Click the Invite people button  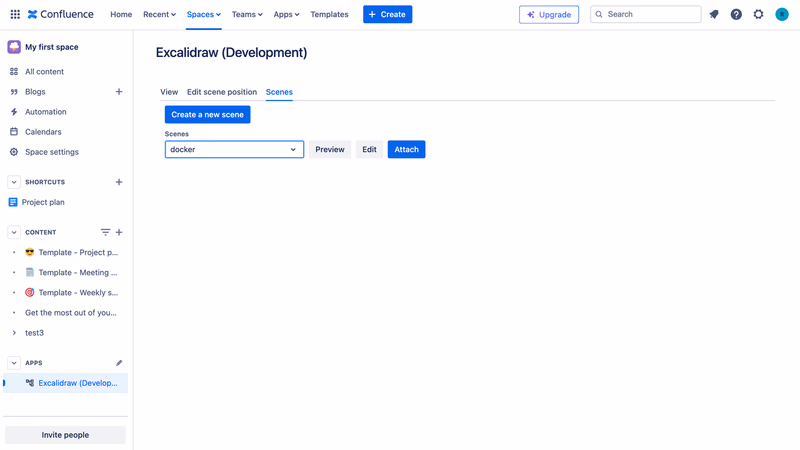point(65,435)
